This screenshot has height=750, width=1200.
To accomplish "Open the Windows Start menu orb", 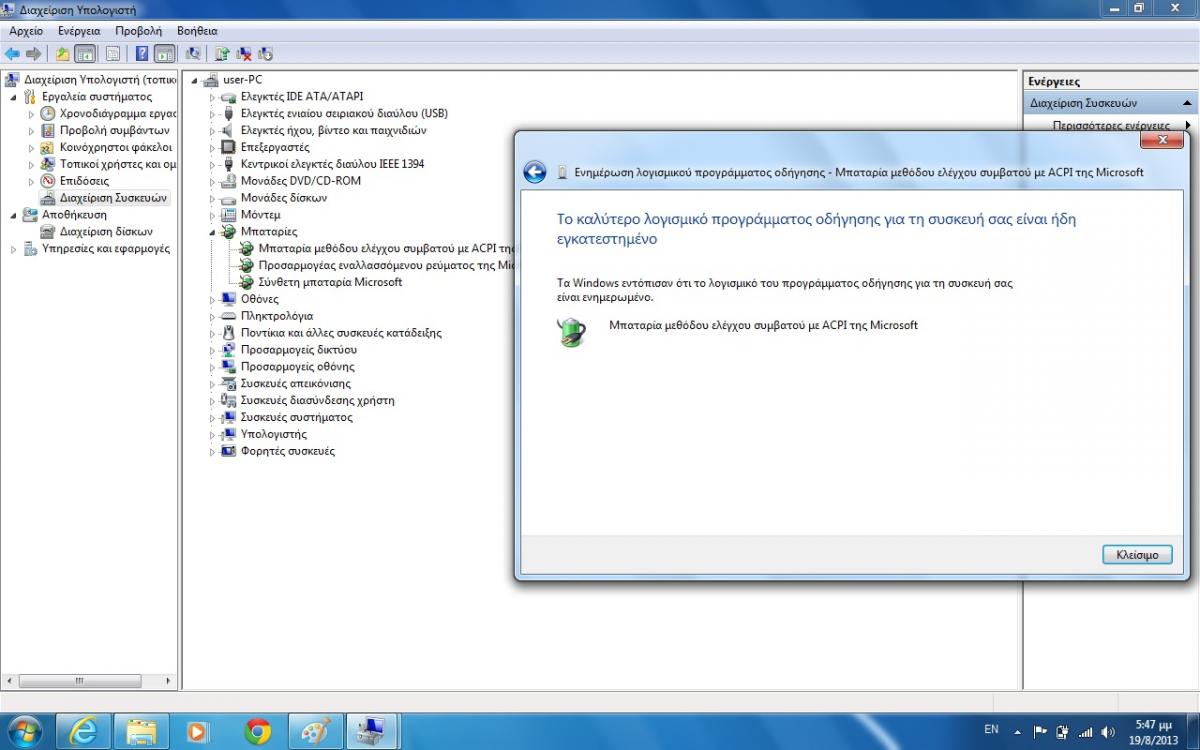I will (24, 731).
